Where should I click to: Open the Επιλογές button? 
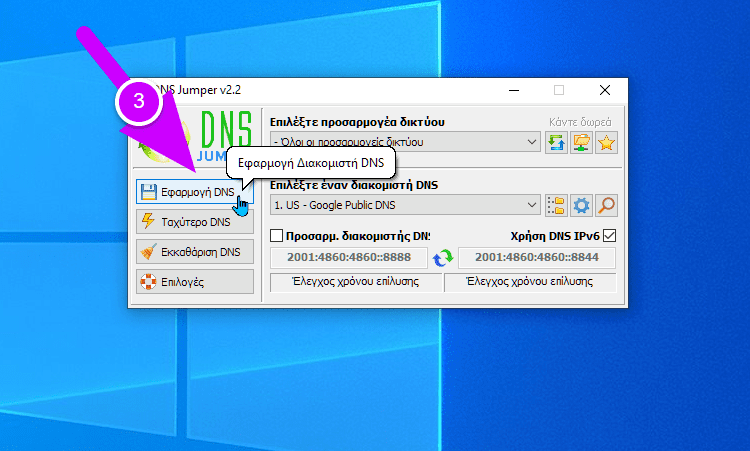coord(195,282)
